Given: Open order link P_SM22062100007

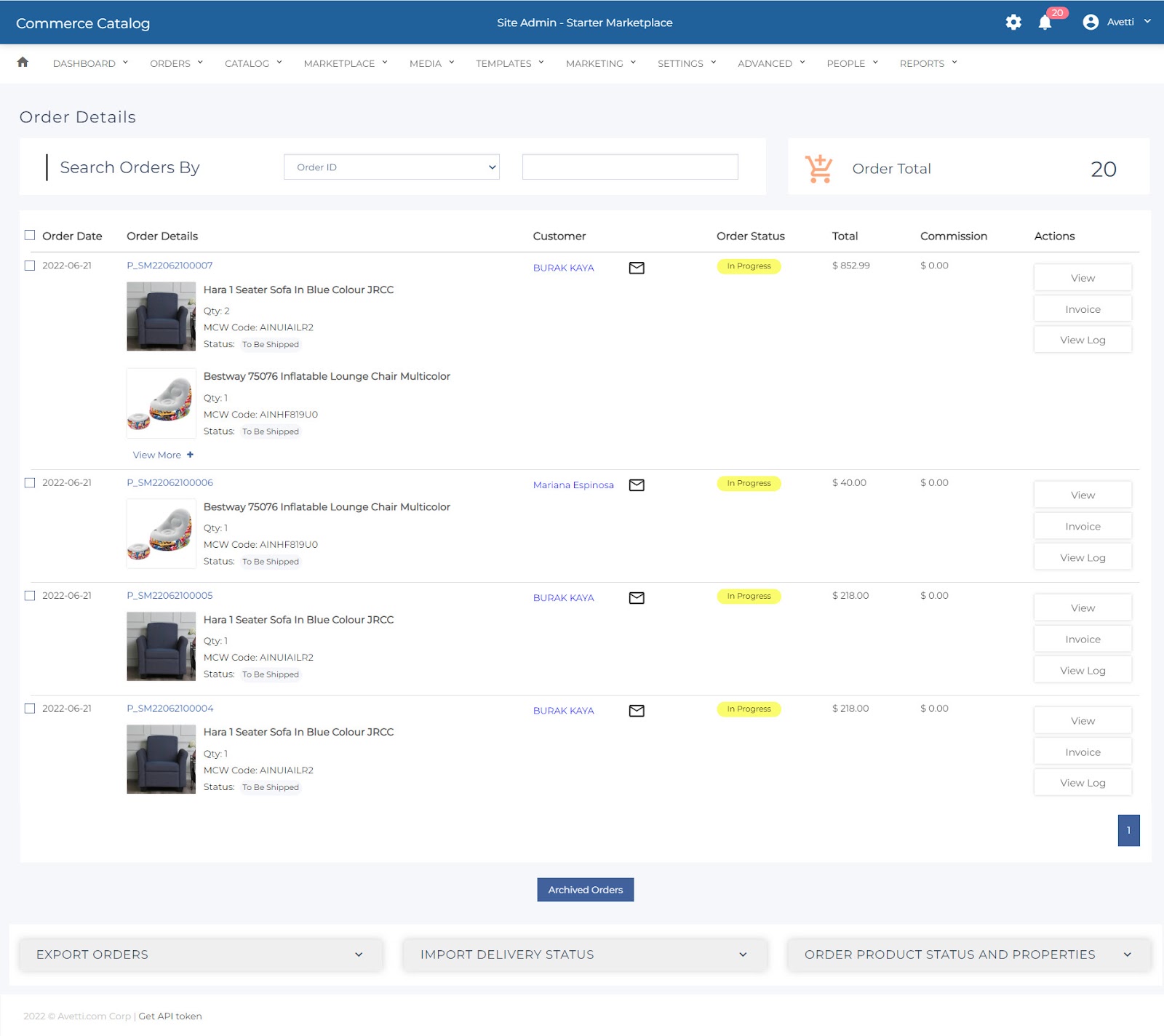Looking at the screenshot, I should [x=170, y=266].
